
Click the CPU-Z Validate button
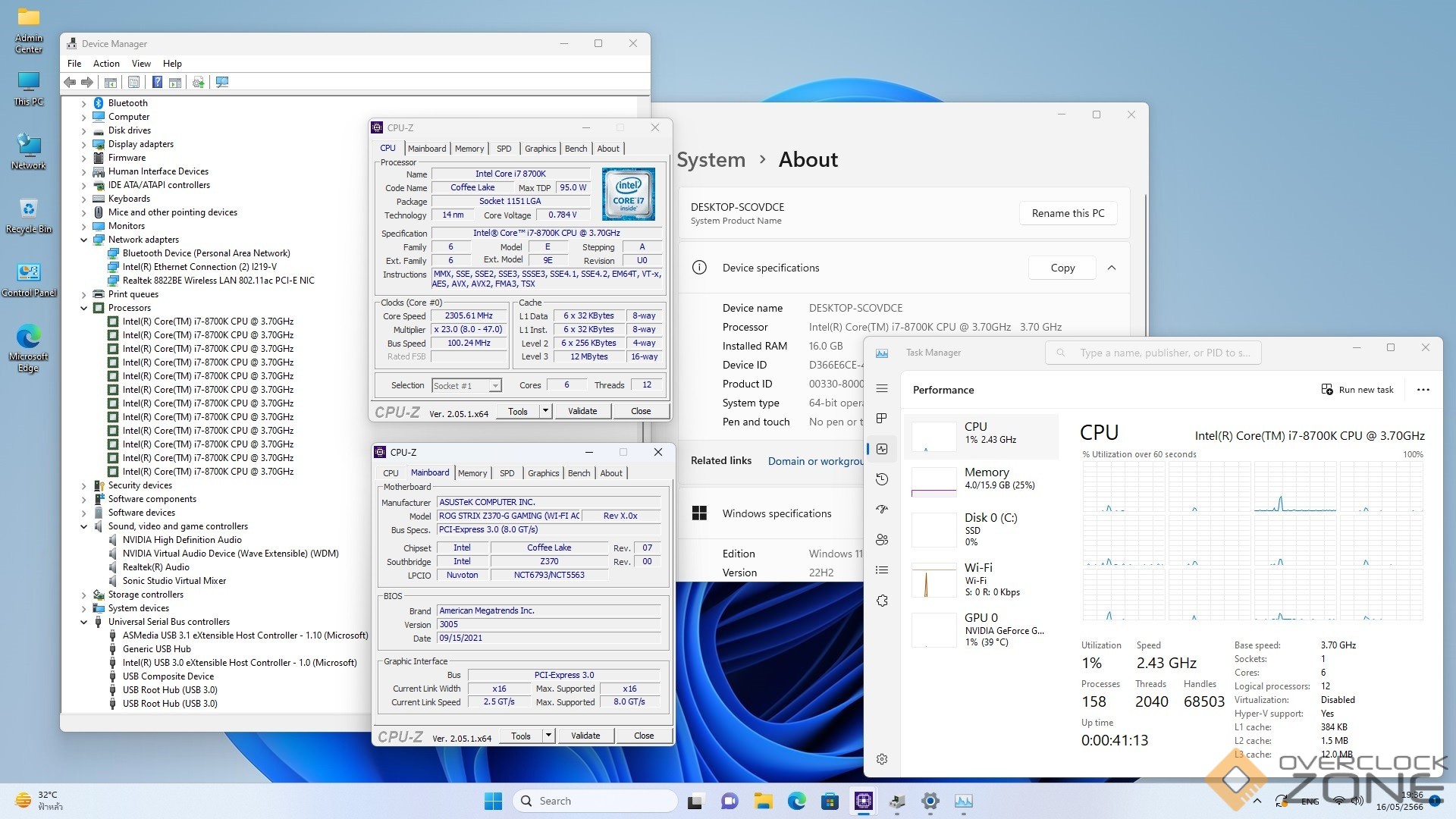coord(582,411)
